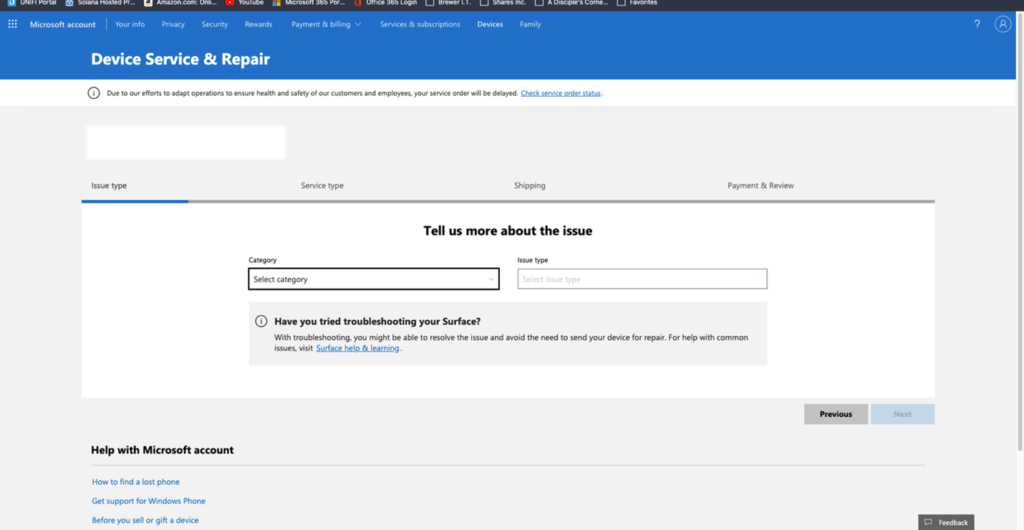Viewport: 1024px width, 530px height.
Task: Open the help question mark icon
Action: (977, 24)
